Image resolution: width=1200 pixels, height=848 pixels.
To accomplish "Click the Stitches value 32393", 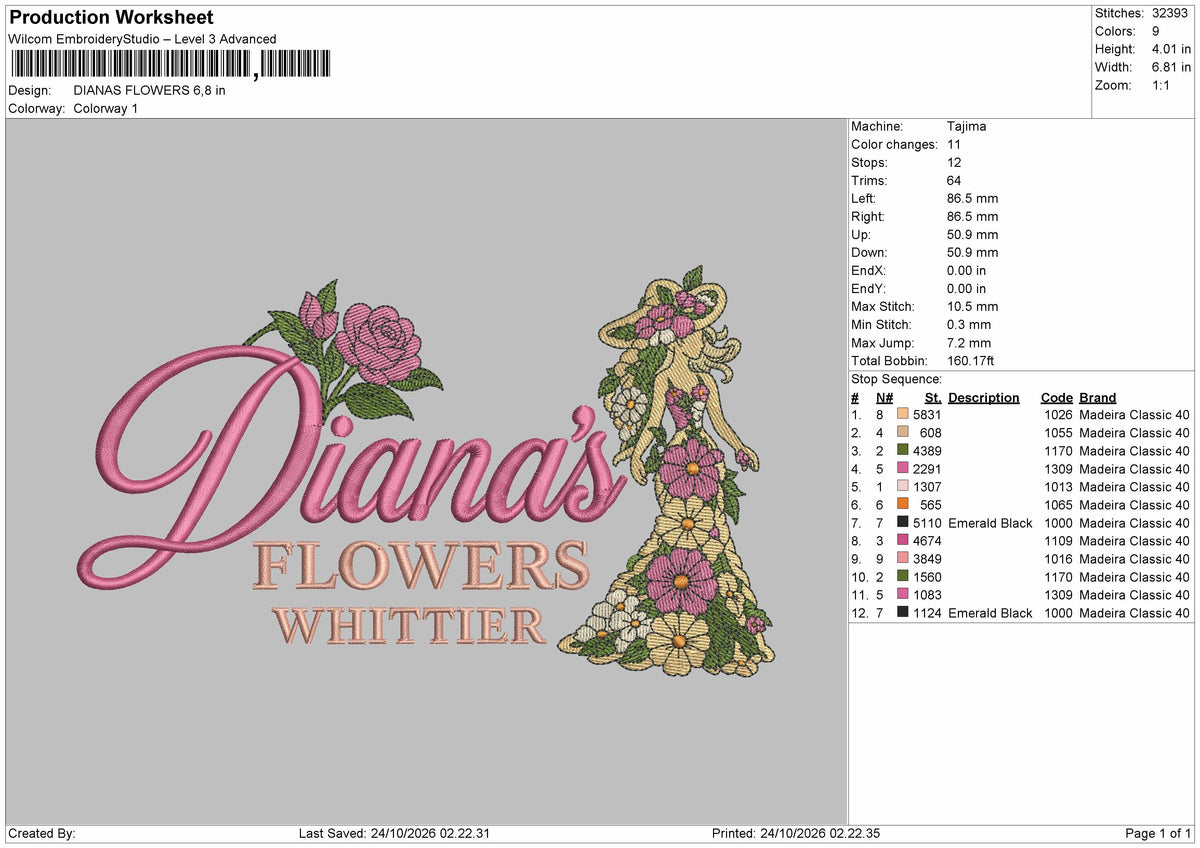I will (x=1170, y=13).
